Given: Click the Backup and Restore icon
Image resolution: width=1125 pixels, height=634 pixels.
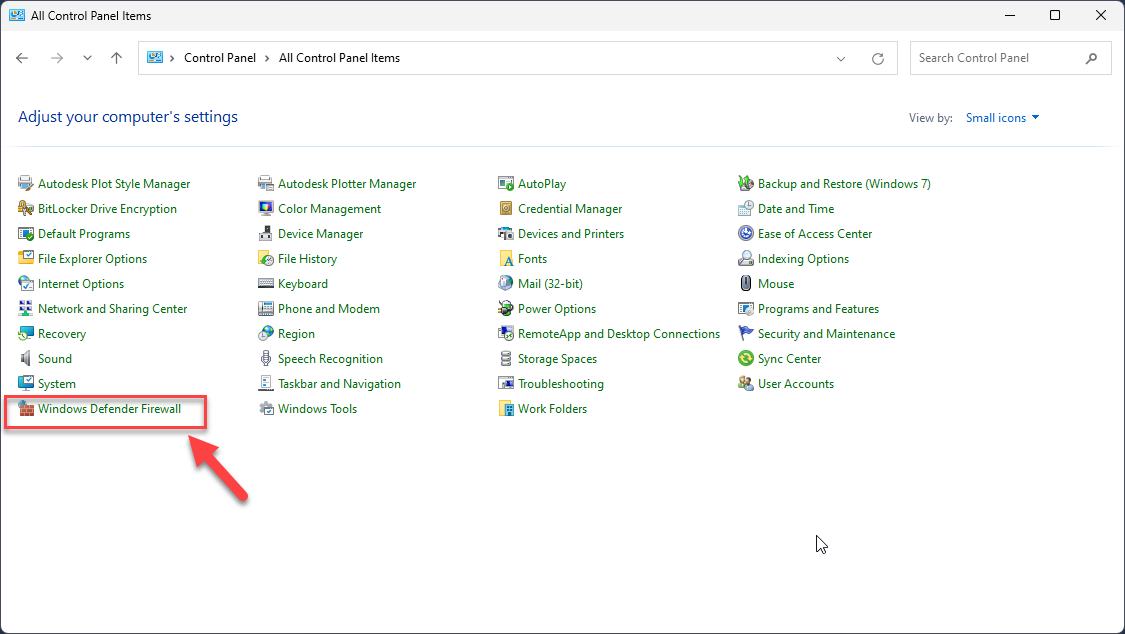Looking at the screenshot, I should click(x=746, y=184).
